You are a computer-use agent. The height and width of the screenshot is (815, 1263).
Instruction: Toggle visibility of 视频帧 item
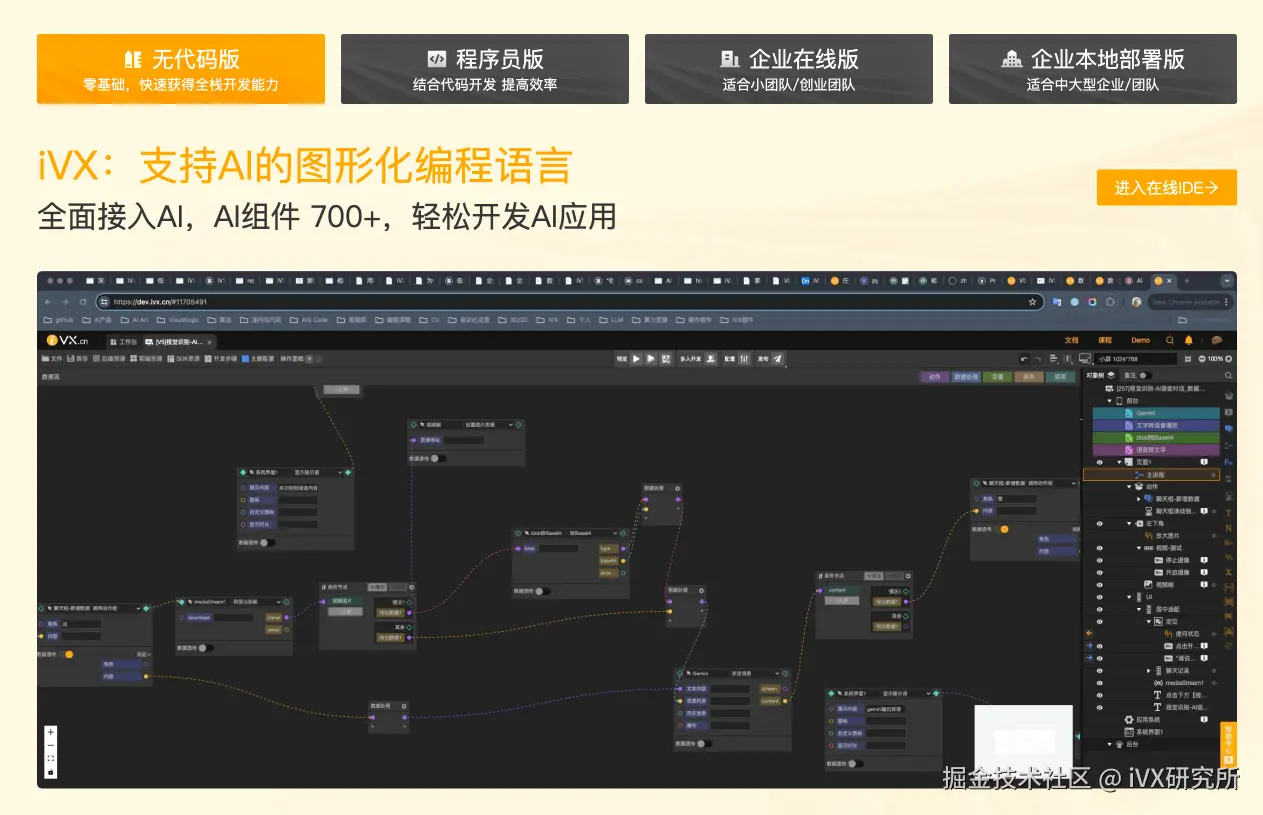1100,584
